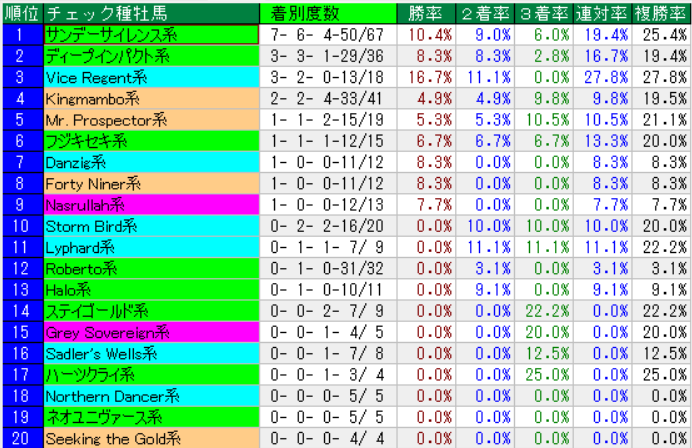The width and height of the screenshot is (692, 448).
Task: Select the 25.0% 複勝率 for ハーツクライ系
Action: pyautogui.click(x=665, y=374)
